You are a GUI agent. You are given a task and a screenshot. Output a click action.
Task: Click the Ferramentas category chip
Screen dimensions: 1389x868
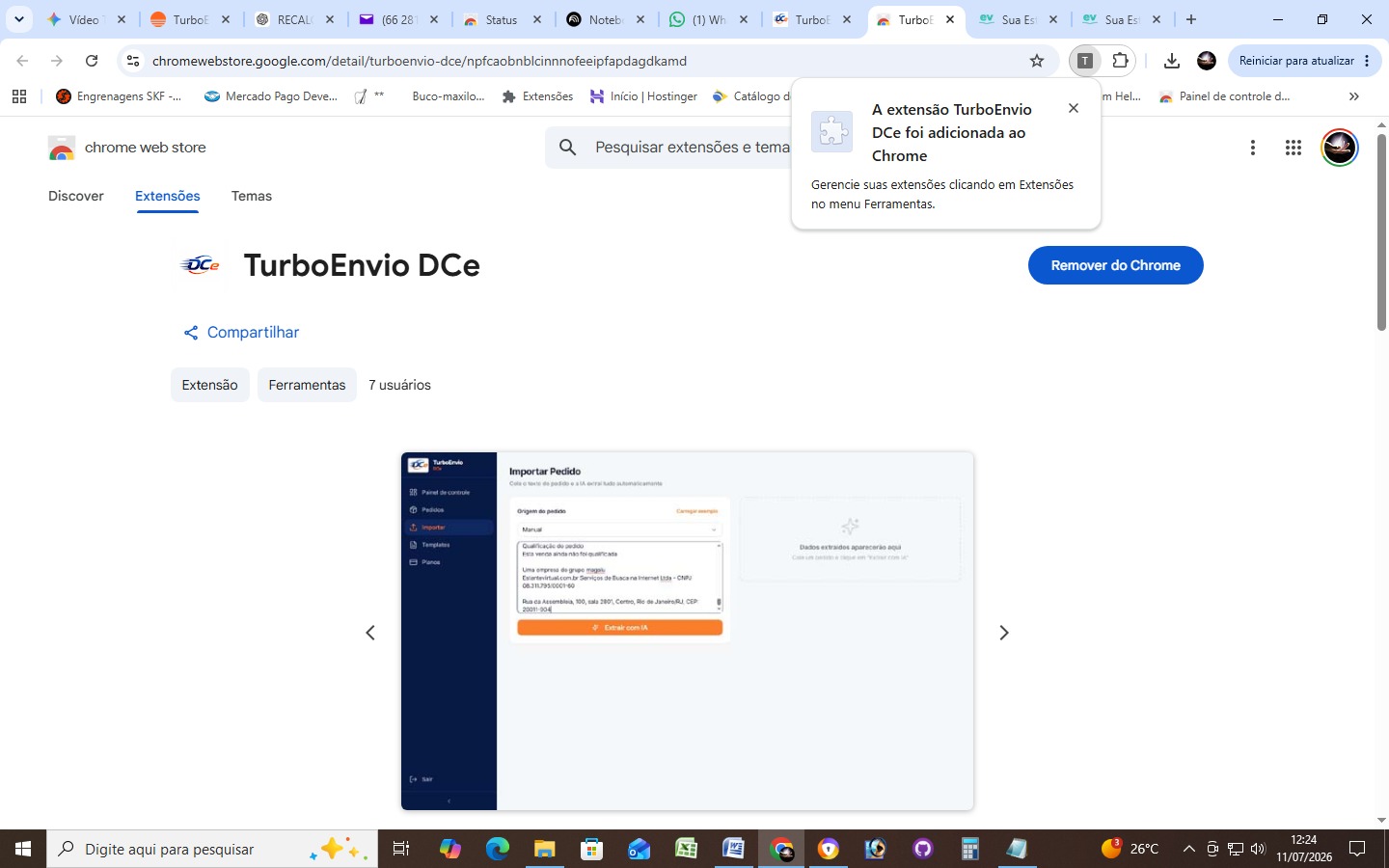307,385
